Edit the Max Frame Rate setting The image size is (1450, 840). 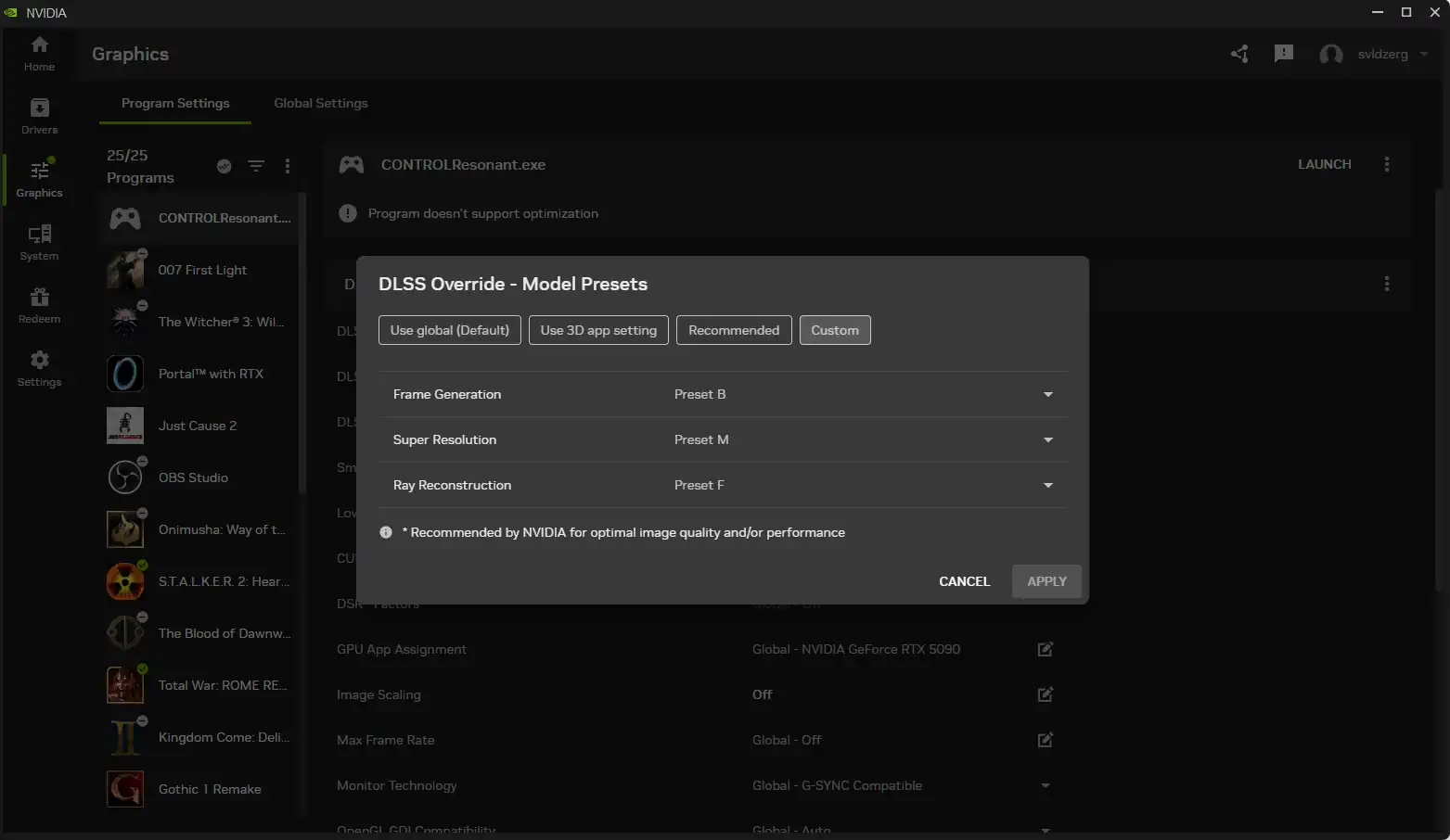[x=1046, y=740]
